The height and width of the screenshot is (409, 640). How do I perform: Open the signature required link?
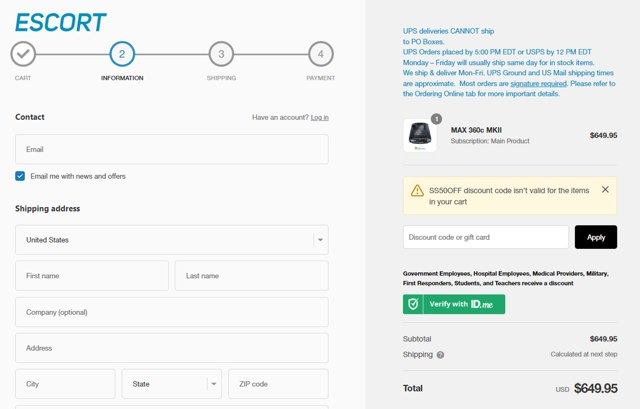click(538, 83)
